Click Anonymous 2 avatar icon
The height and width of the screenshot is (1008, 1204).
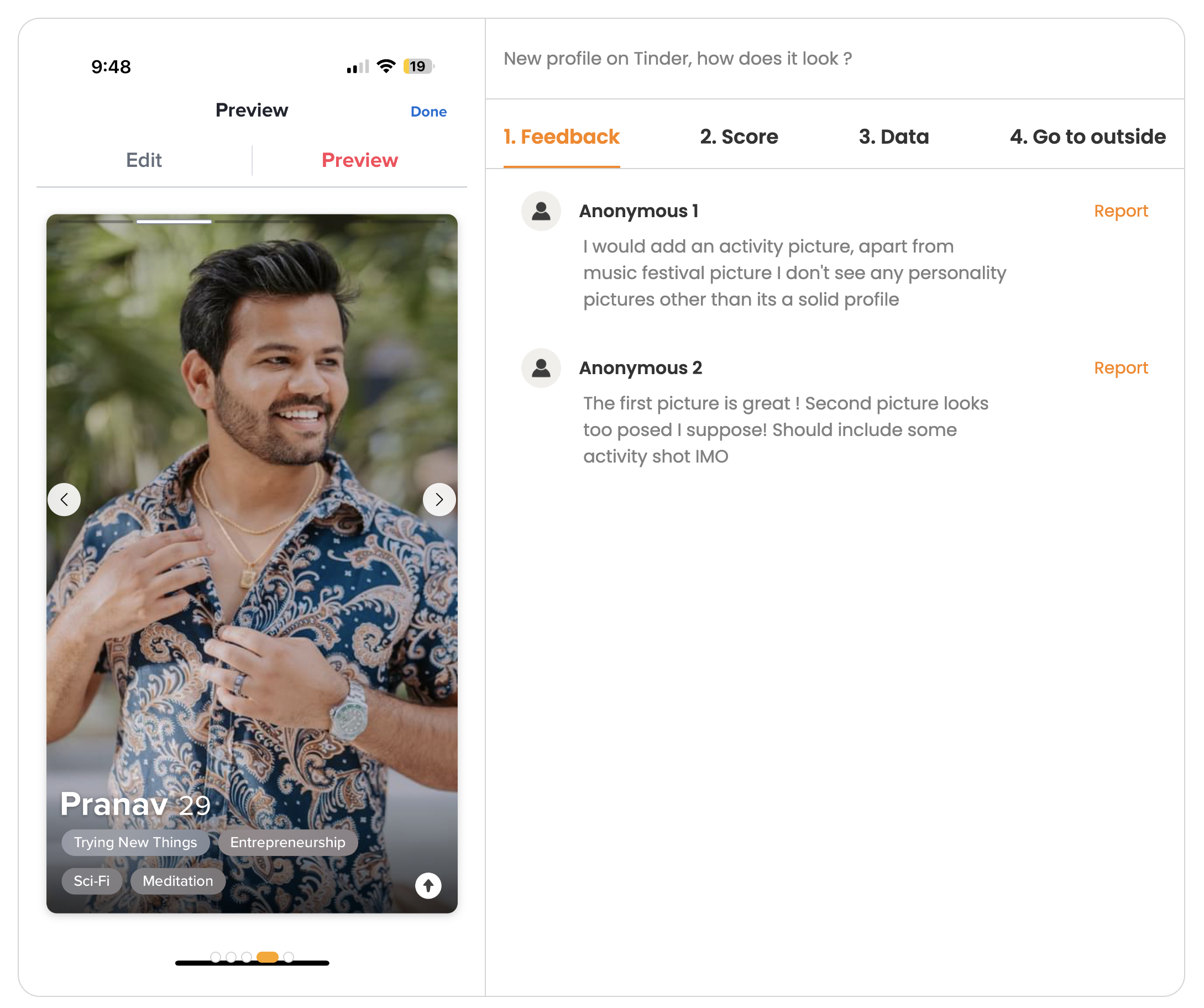click(541, 369)
